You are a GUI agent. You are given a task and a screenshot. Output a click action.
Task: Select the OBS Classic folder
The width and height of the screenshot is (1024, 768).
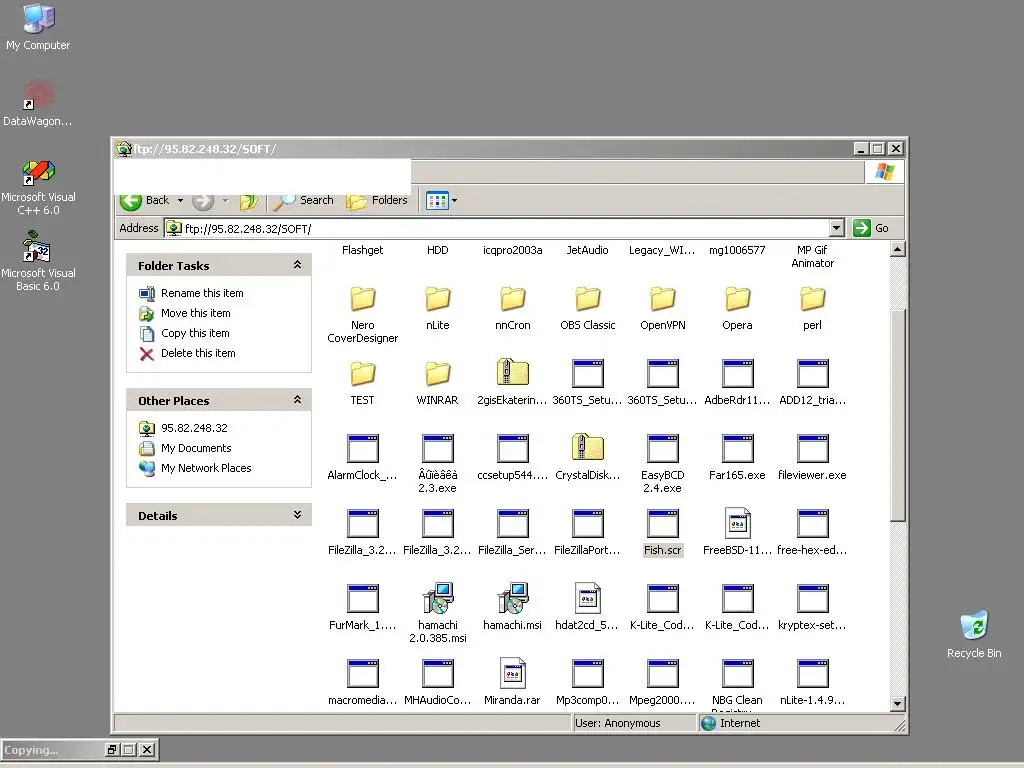[x=588, y=308]
